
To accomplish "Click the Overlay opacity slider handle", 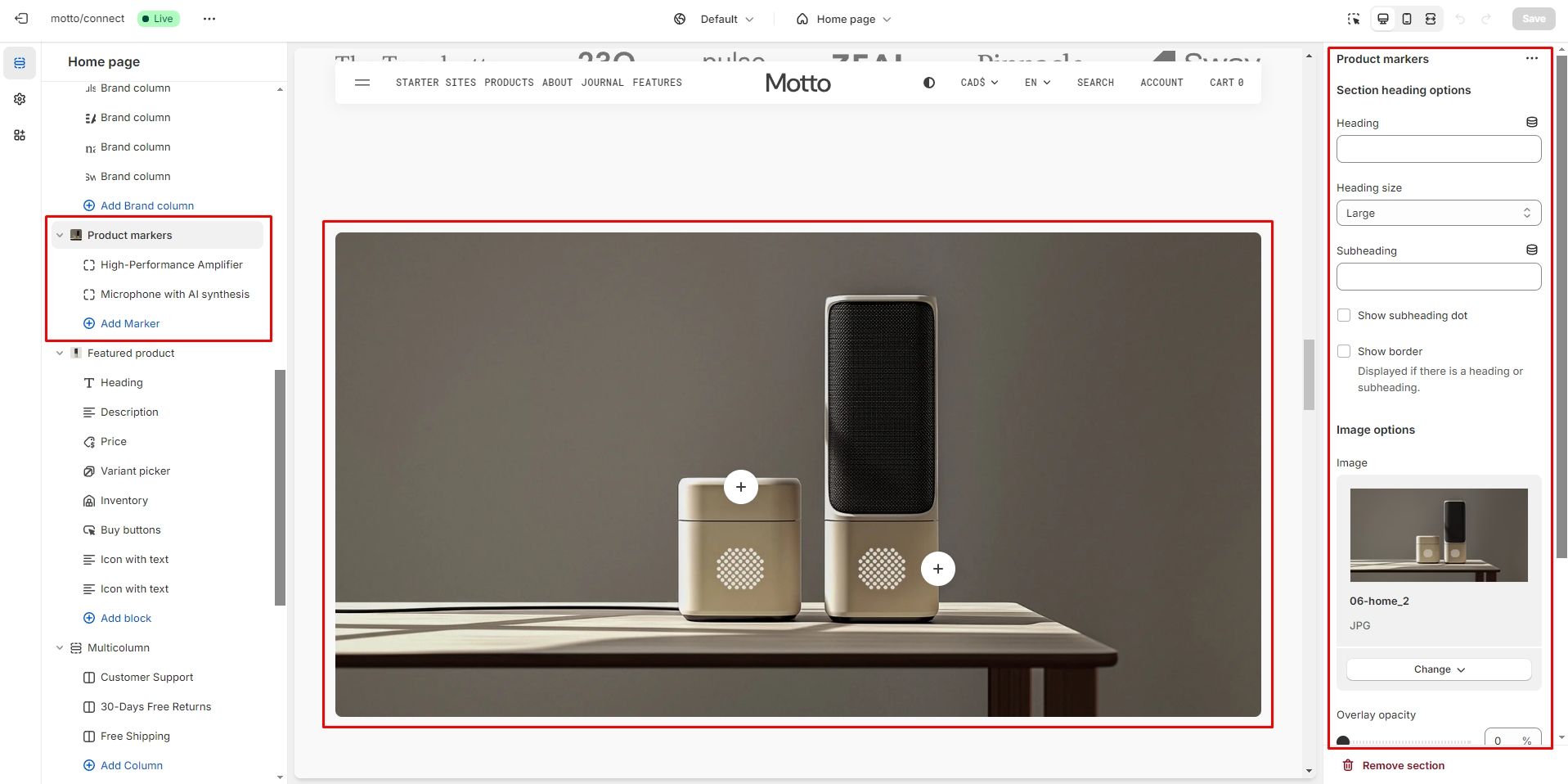I will [x=1343, y=741].
